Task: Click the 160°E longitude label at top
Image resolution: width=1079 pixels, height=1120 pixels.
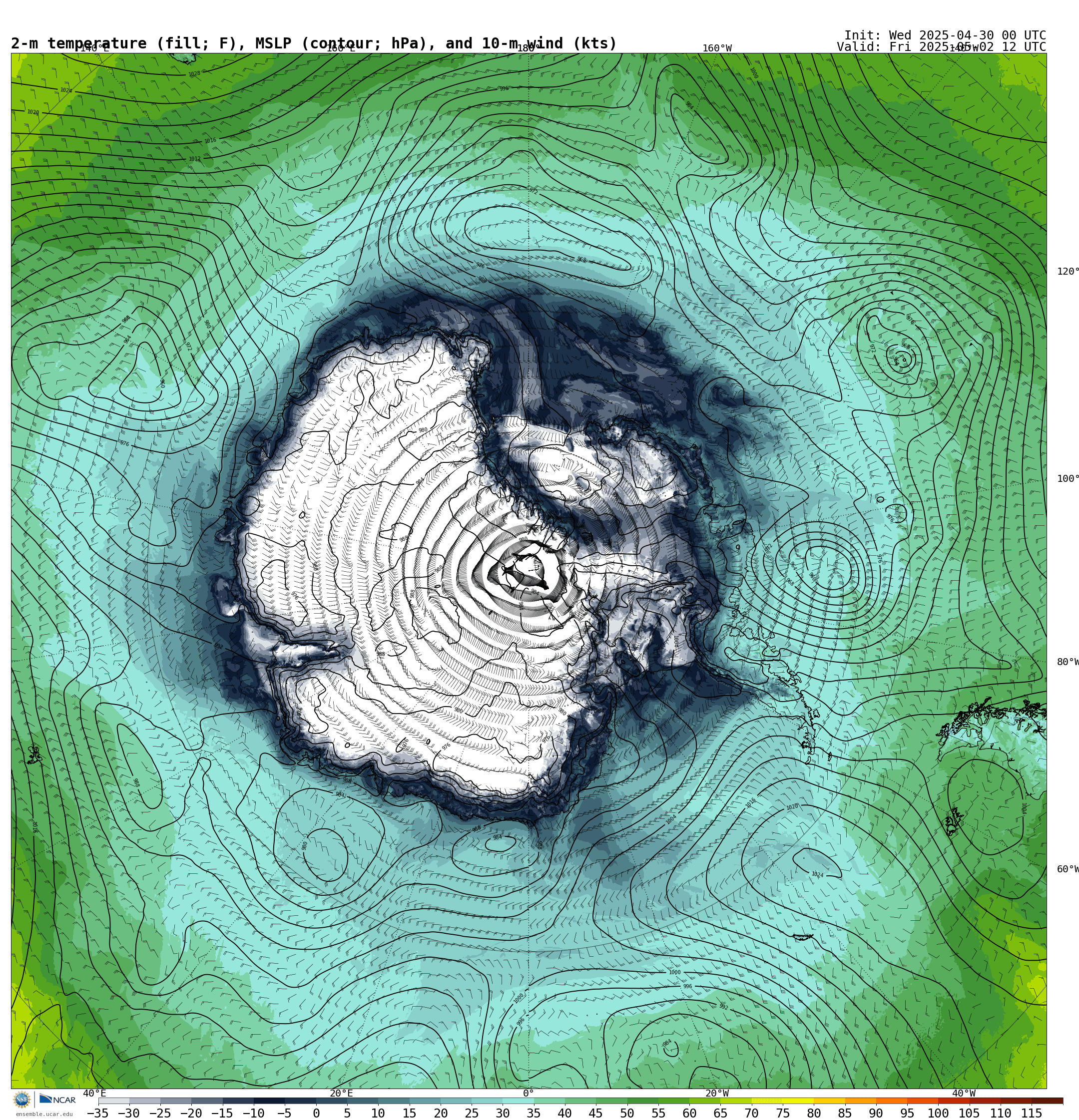Action: [x=341, y=48]
